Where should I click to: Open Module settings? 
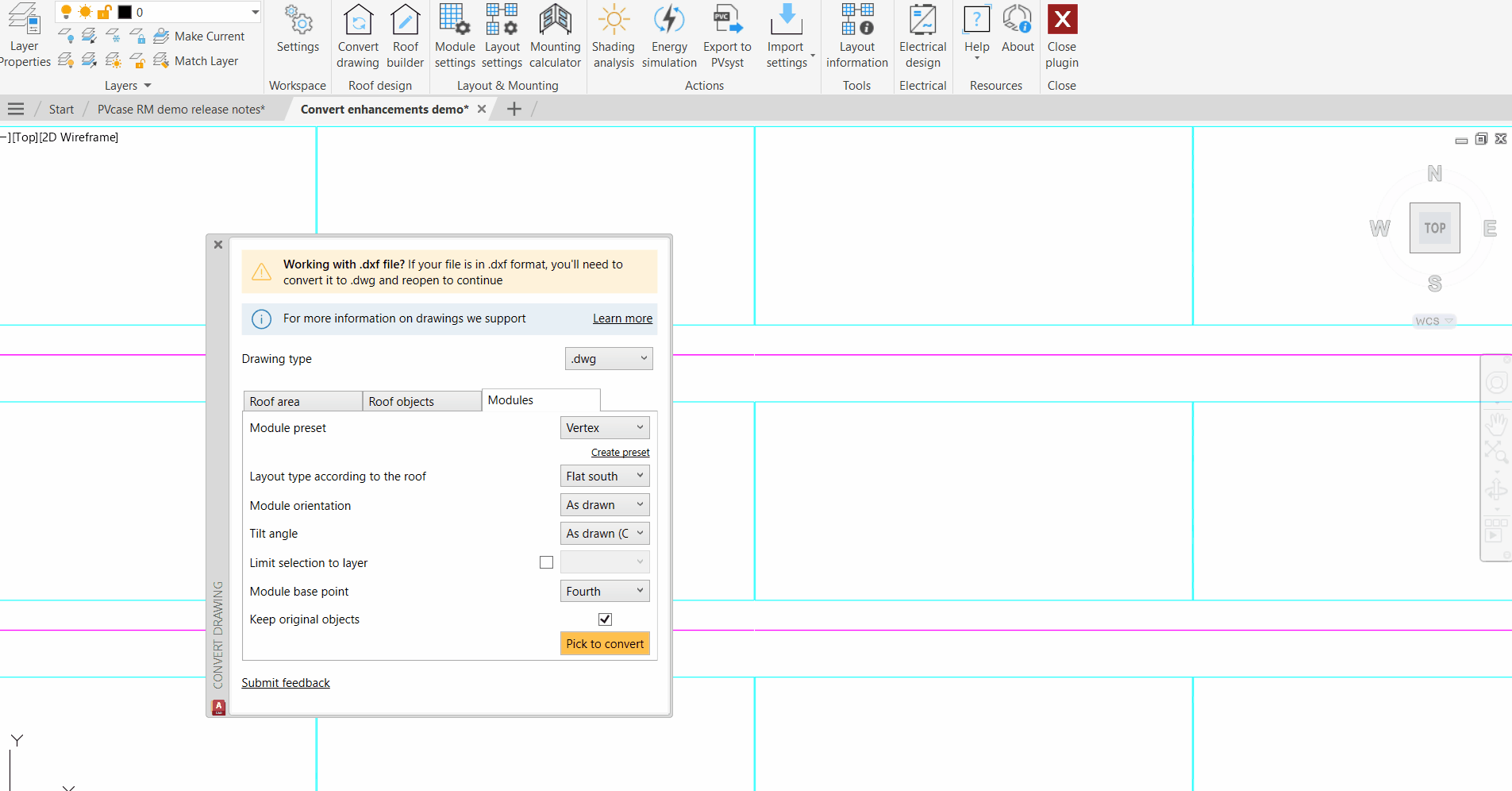(454, 36)
